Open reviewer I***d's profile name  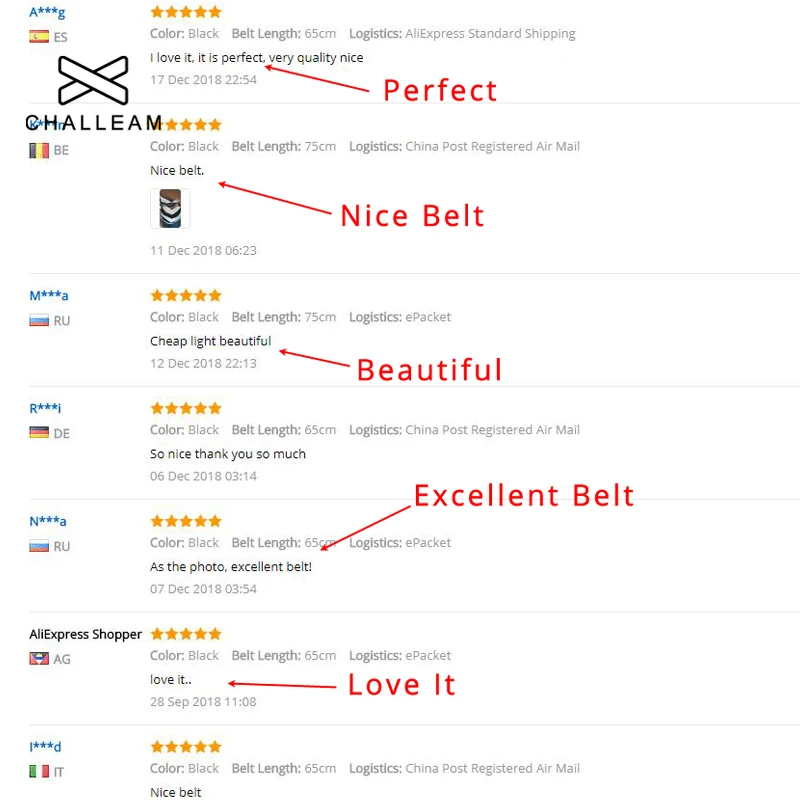[45, 747]
